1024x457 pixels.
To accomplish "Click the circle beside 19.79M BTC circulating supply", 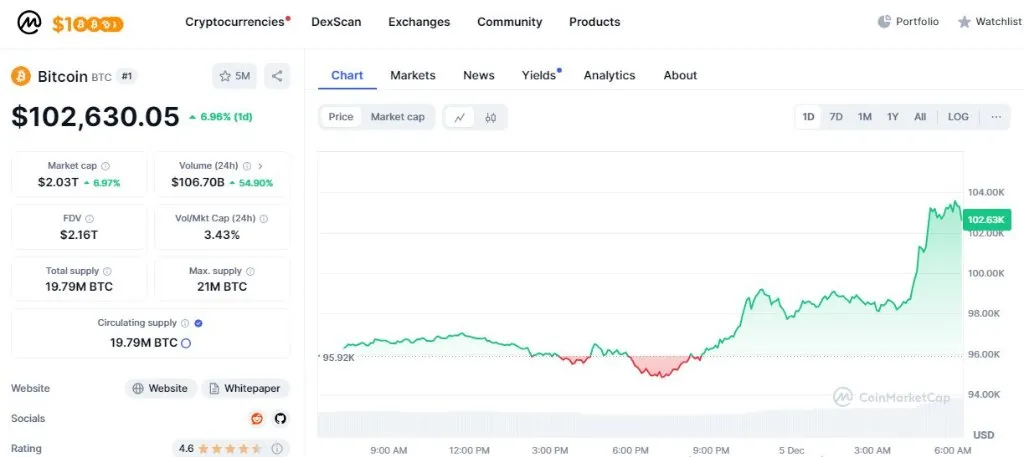I will click(185, 343).
